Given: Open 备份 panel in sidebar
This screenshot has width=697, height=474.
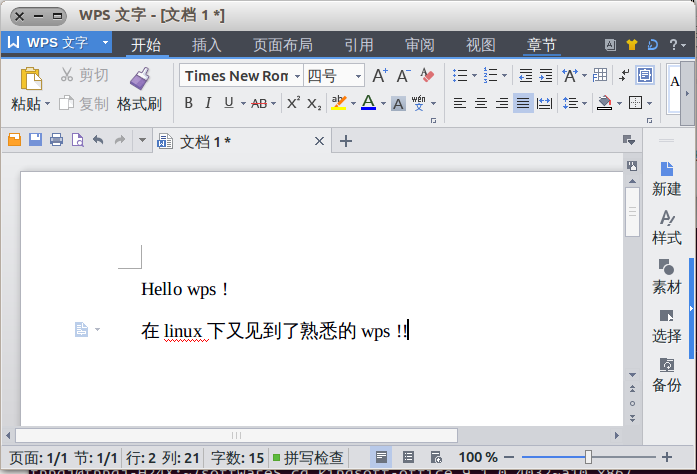Looking at the screenshot, I should [666, 375].
